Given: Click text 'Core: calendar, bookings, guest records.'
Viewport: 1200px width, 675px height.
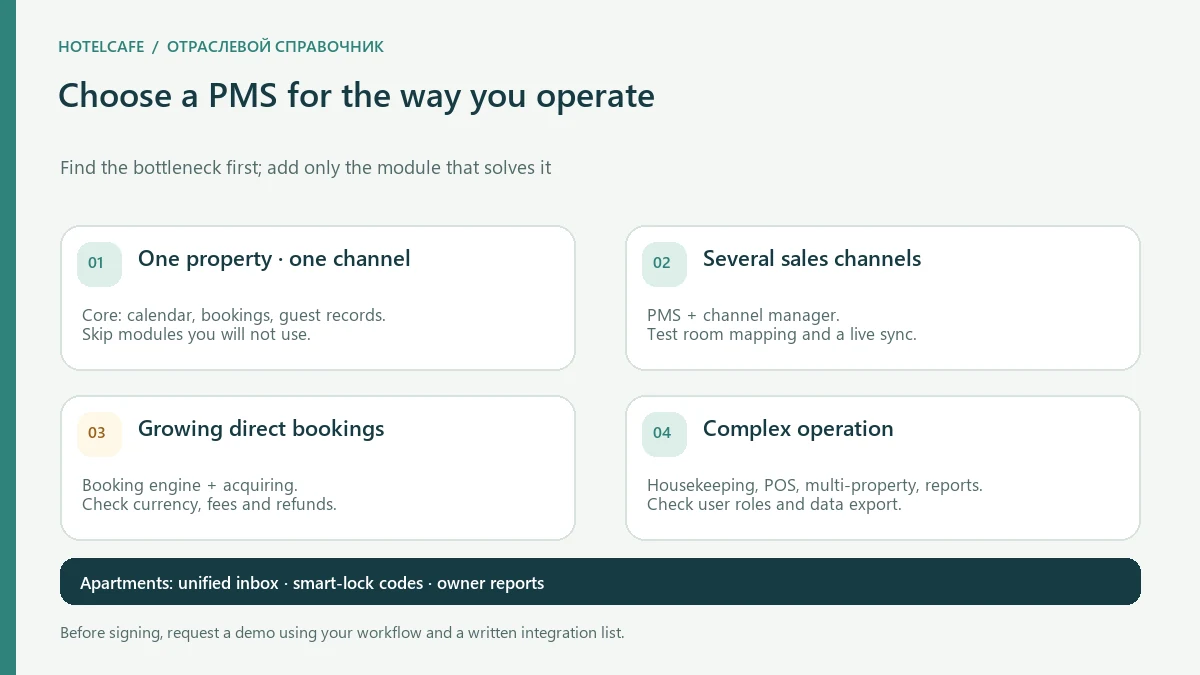Looking at the screenshot, I should pyautogui.click(x=234, y=315).
